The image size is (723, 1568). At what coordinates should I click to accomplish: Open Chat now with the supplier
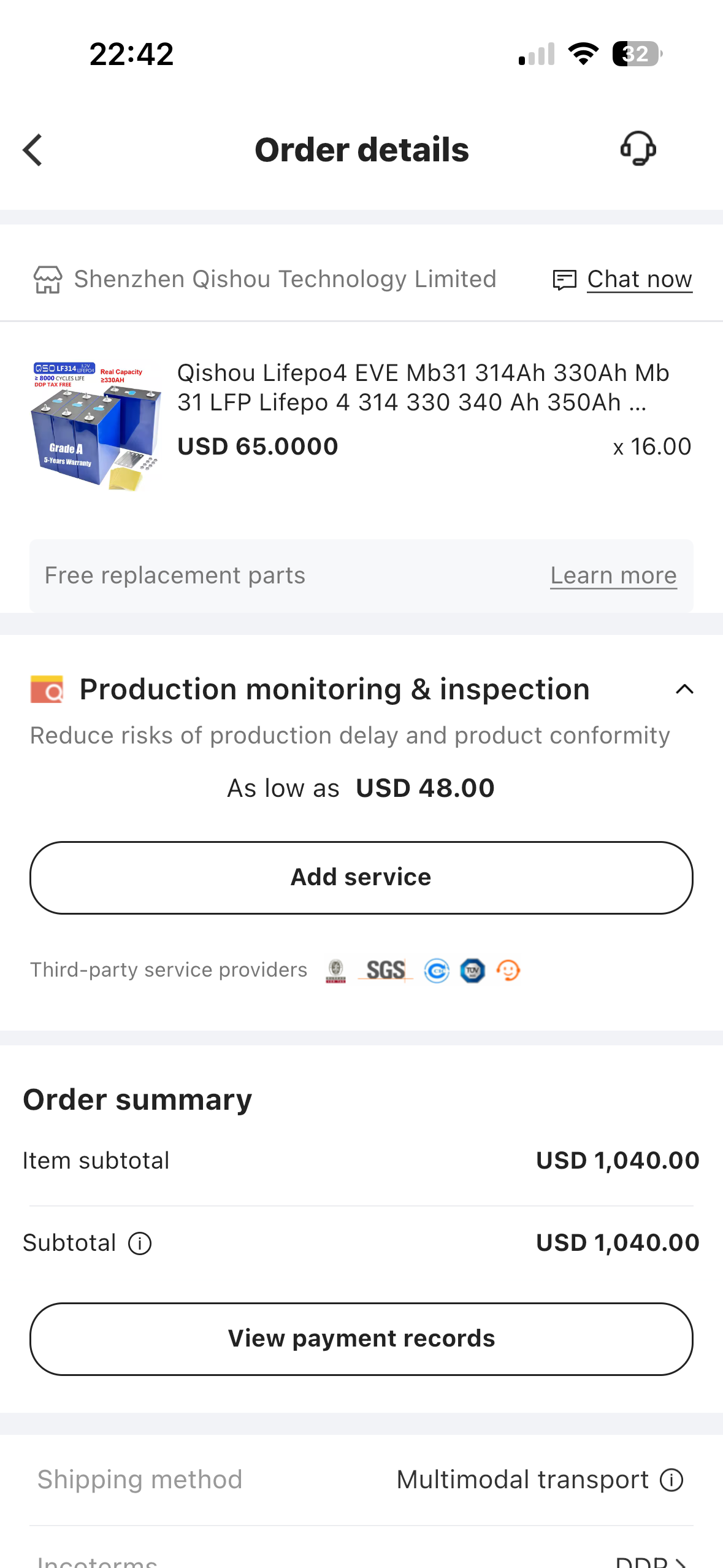click(x=639, y=280)
